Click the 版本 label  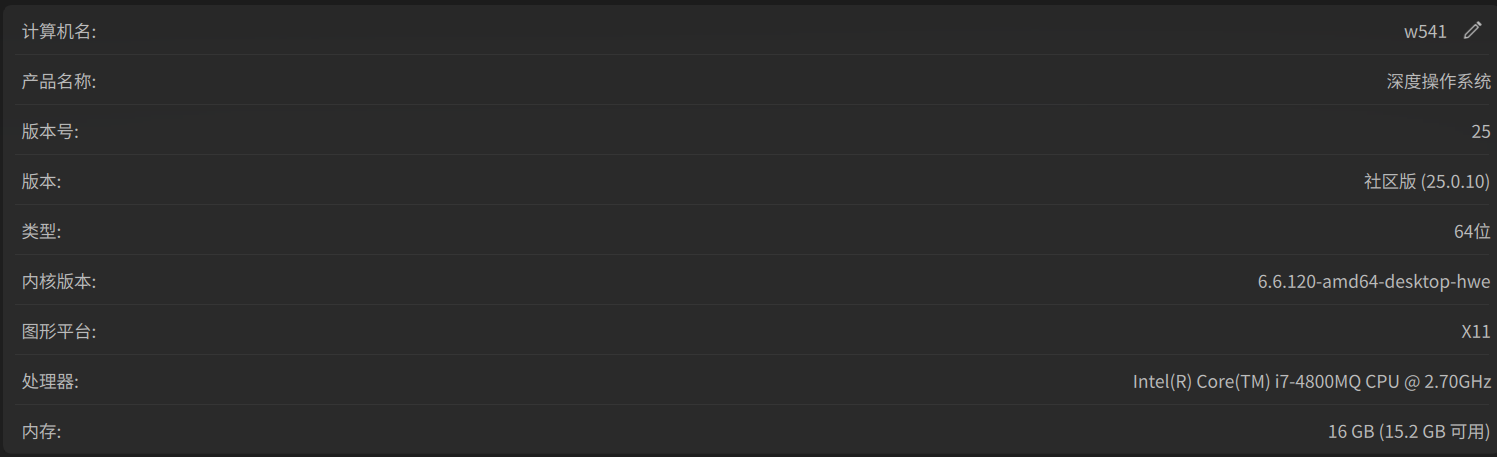coord(42,182)
